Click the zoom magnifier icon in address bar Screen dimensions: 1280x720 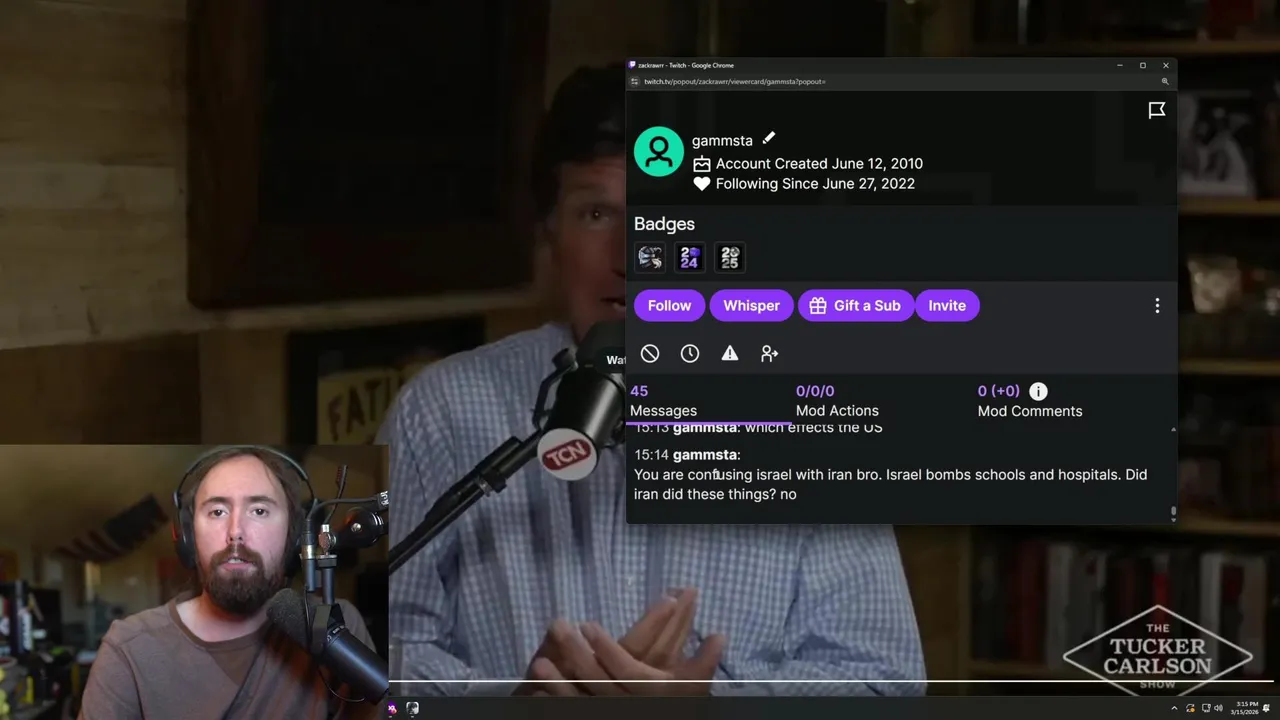(x=1165, y=81)
